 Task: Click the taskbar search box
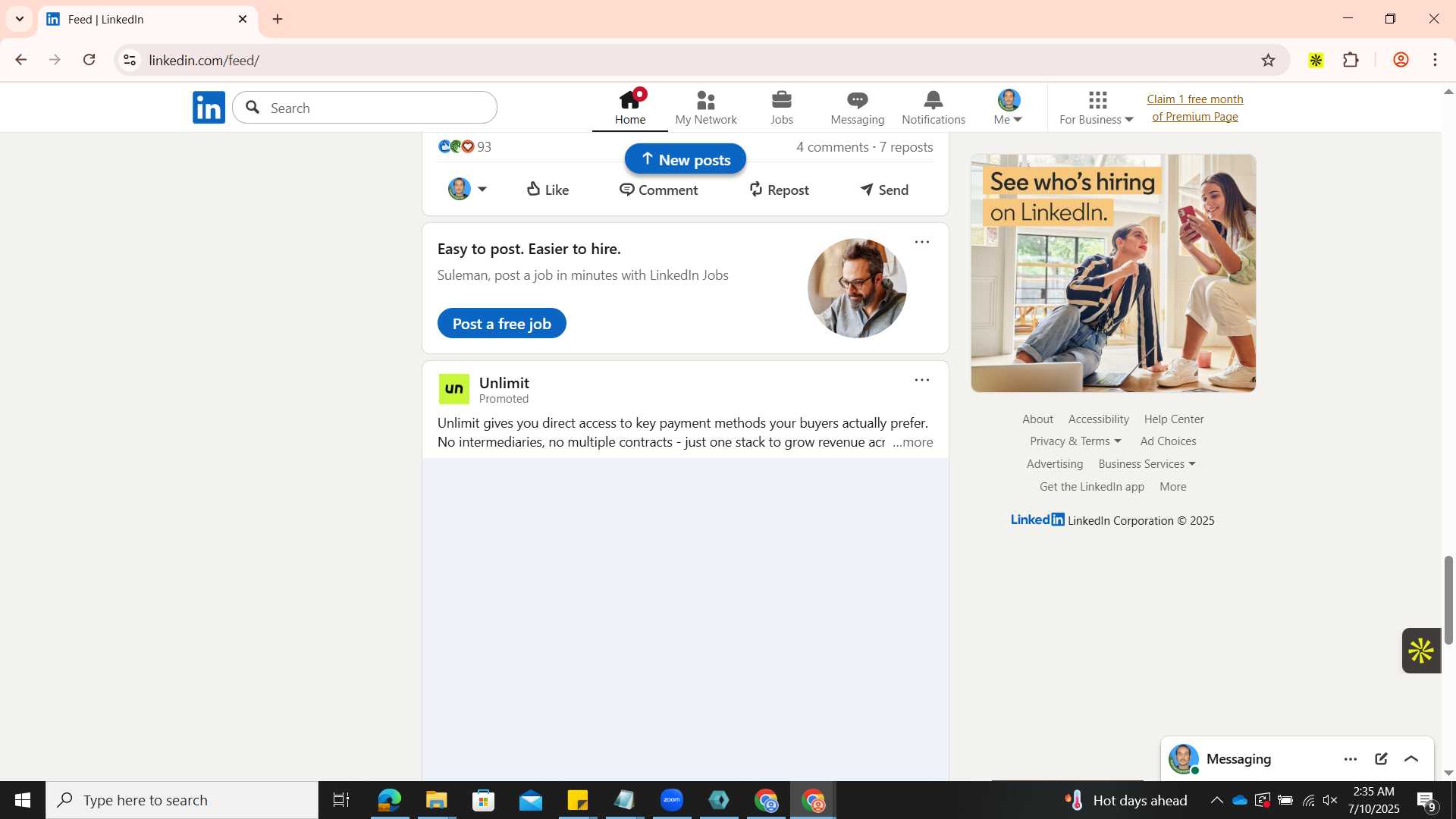coord(182,800)
